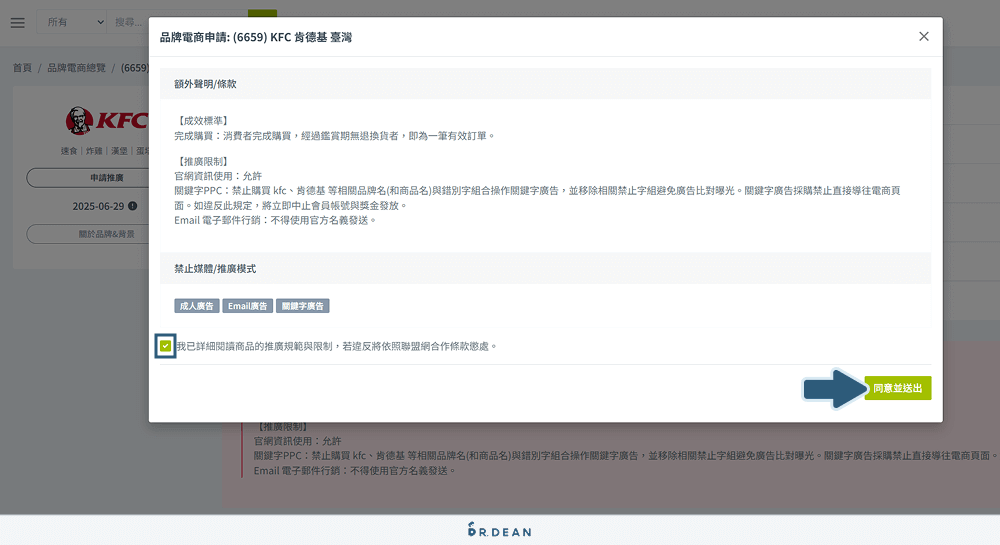Click the 官網資訊使用：允許 line in dialog
The image size is (1000, 545).
tap(218, 176)
